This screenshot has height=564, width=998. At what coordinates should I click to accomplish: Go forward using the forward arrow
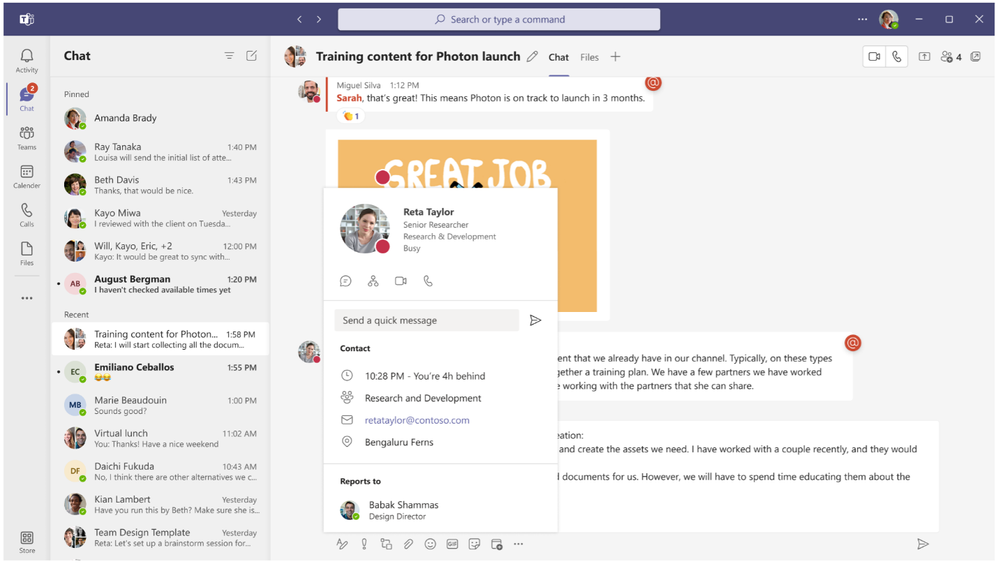click(319, 19)
